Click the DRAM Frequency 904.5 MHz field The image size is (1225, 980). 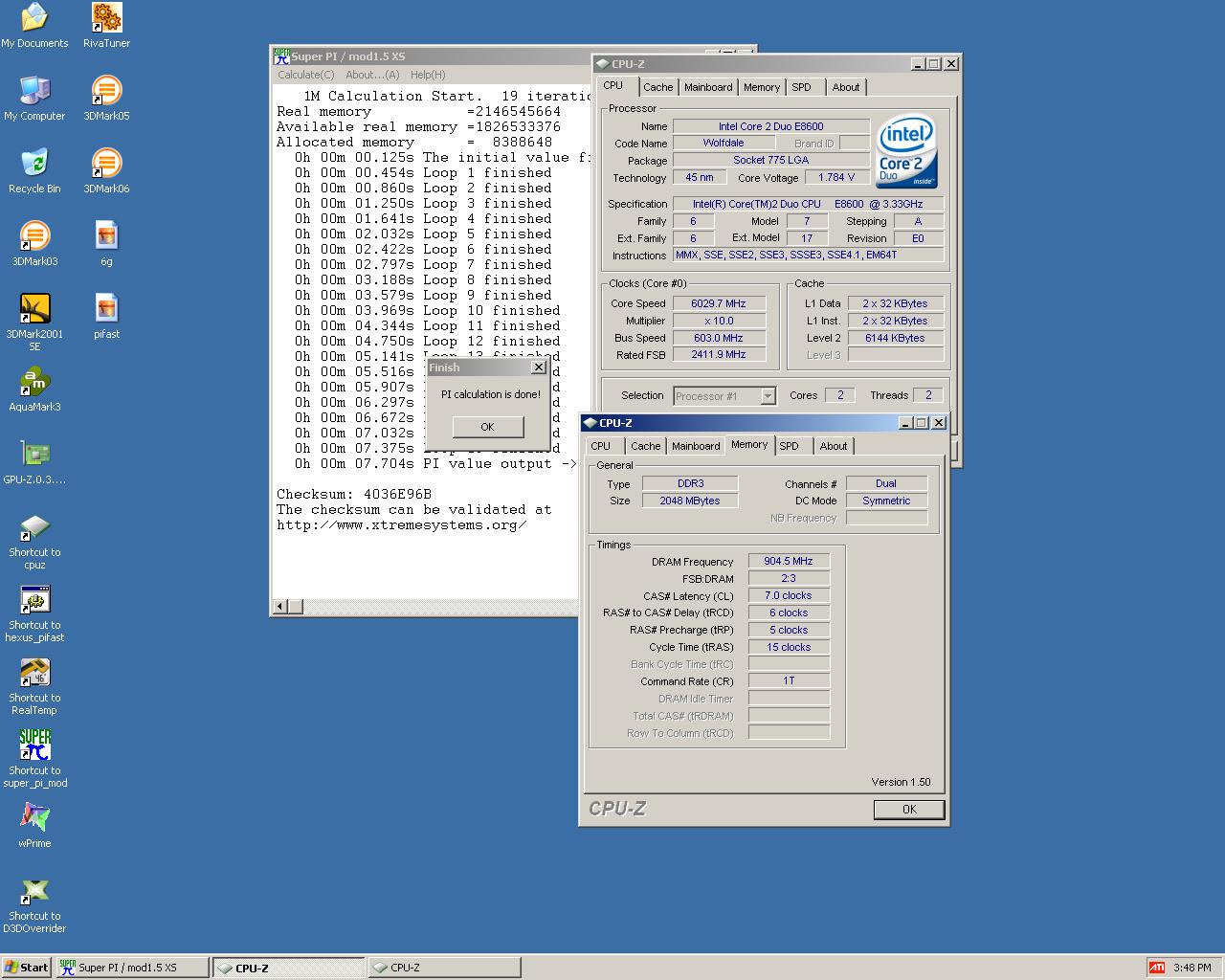click(x=789, y=561)
